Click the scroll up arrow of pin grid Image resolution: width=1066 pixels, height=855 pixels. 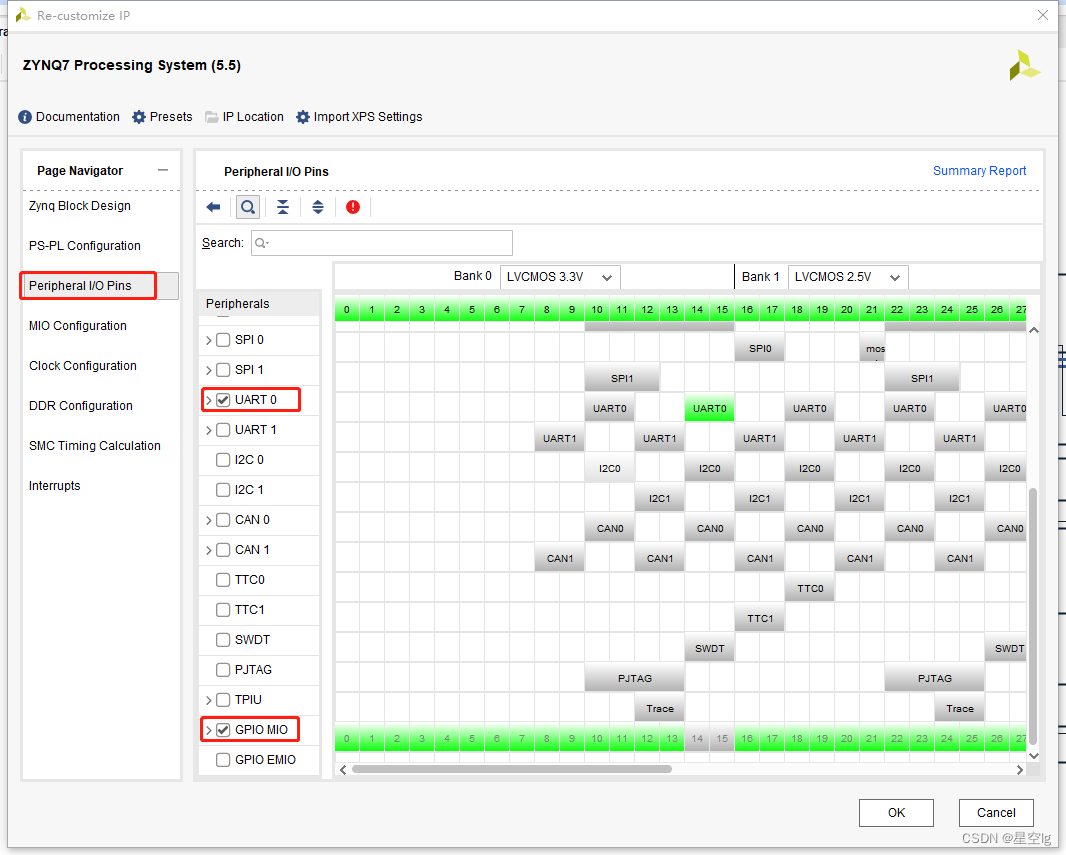click(x=1034, y=330)
